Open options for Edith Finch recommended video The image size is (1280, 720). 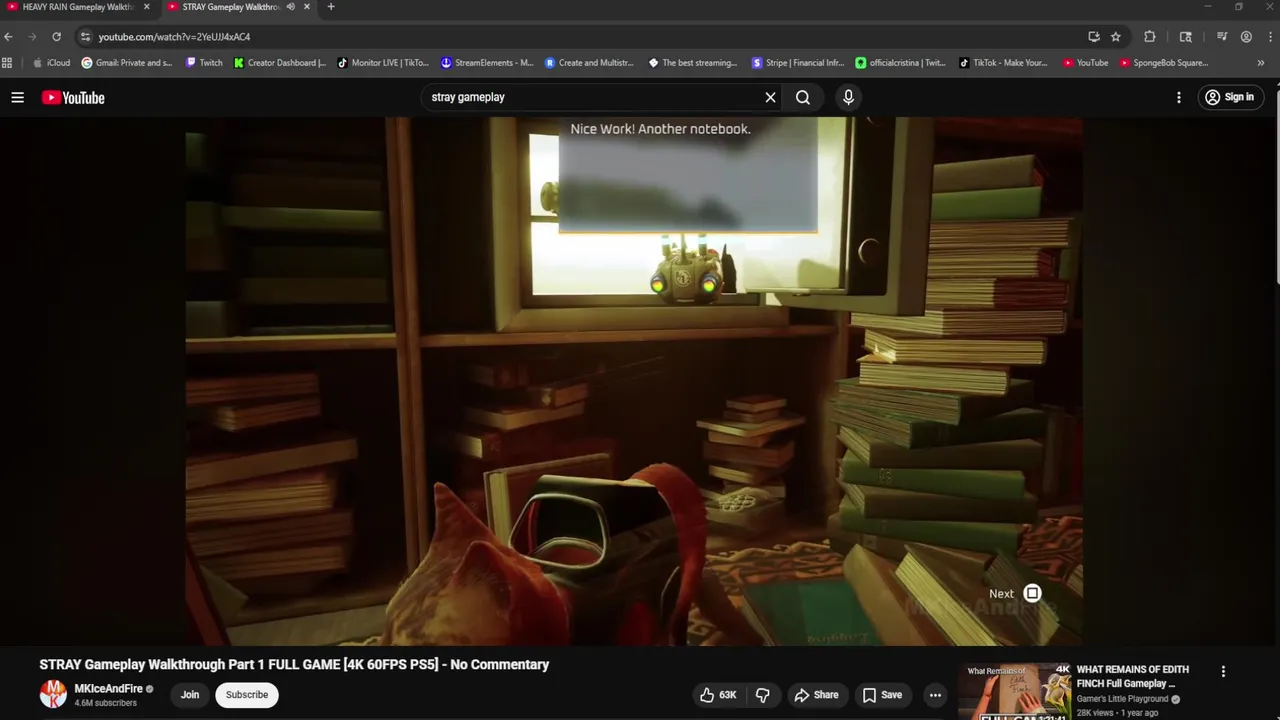click(1223, 672)
